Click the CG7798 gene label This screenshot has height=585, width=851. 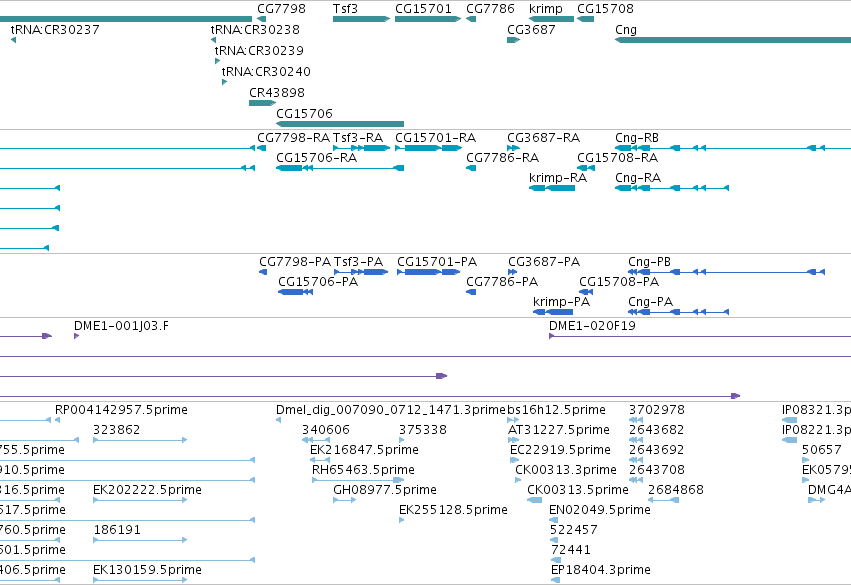click(281, 9)
